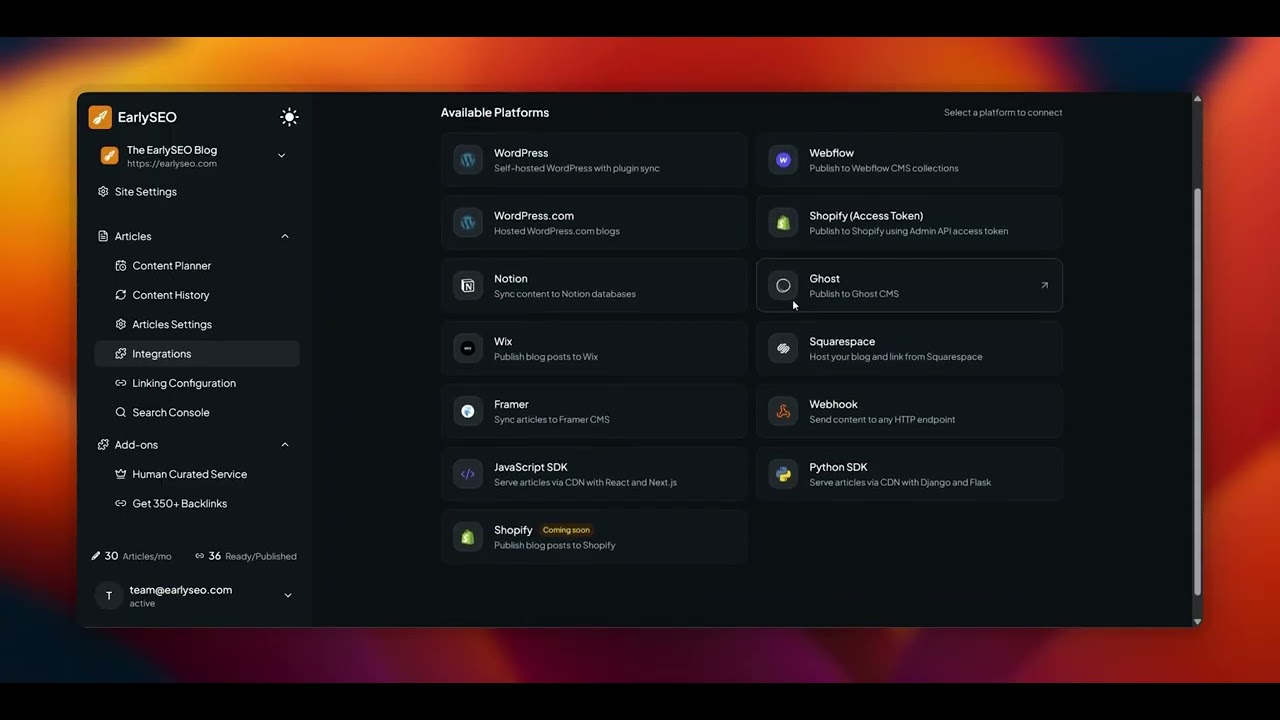
Task: Click the Content History refresh icon
Action: [x=121, y=295]
